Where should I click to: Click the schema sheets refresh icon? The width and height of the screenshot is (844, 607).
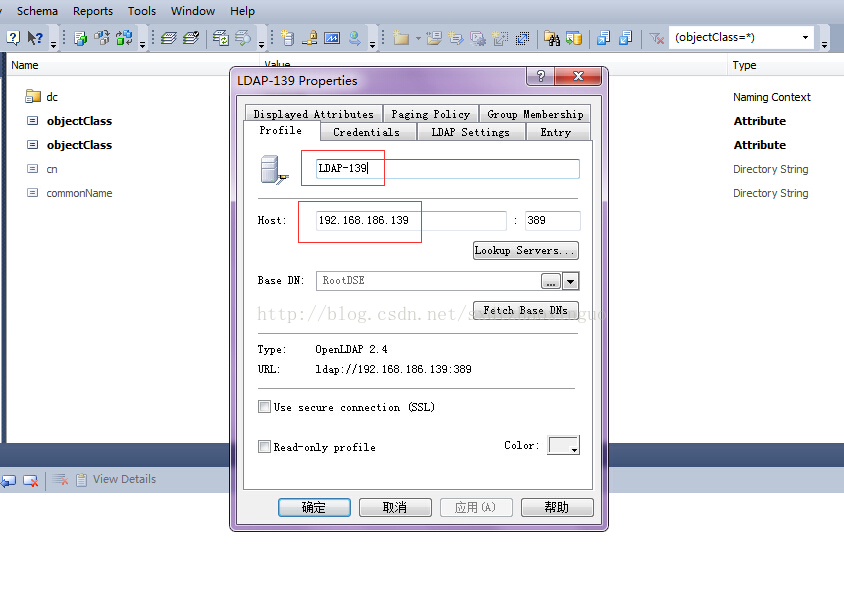tap(221, 38)
